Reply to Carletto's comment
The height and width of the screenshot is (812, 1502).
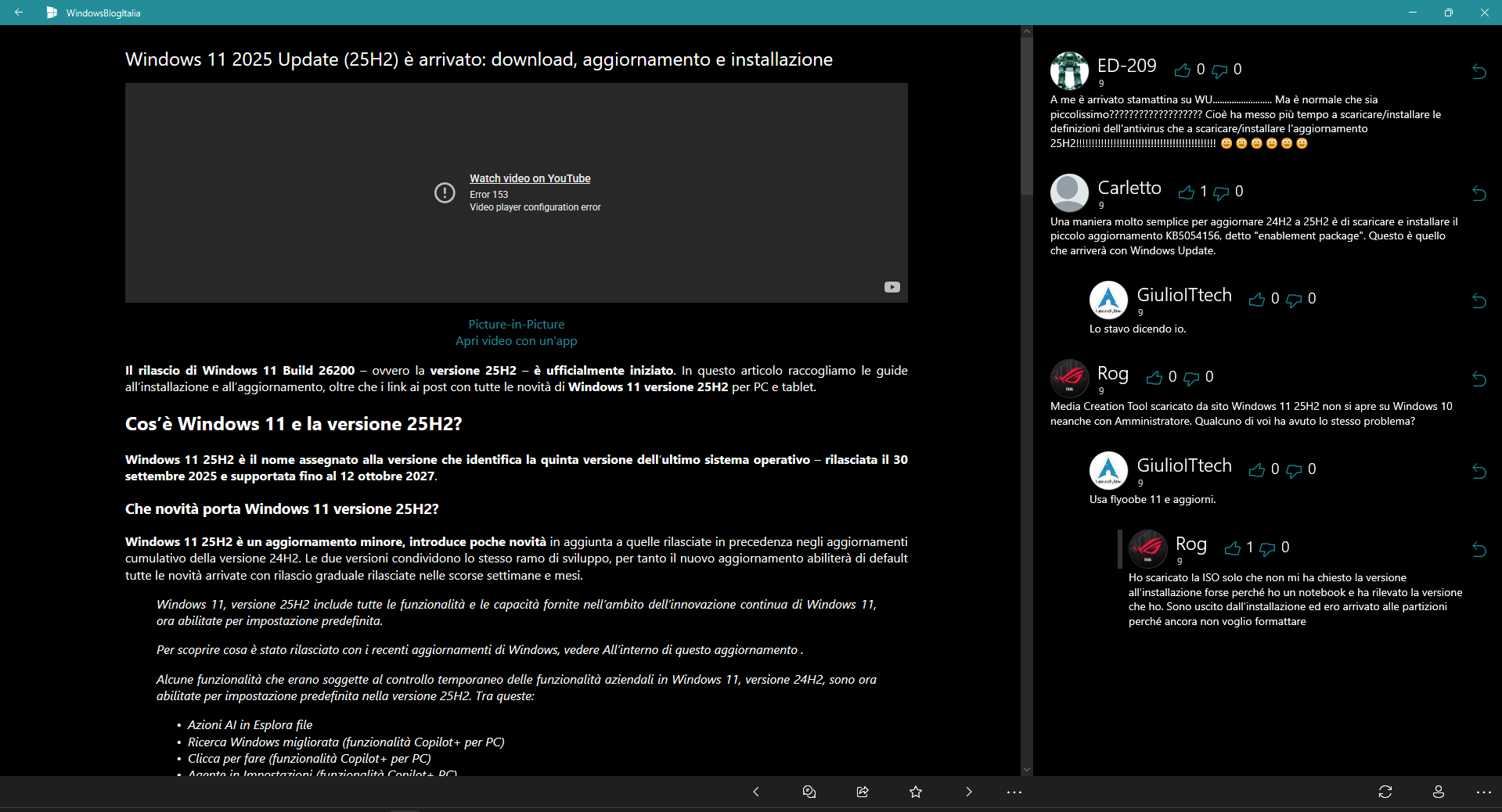[x=1479, y=193]
